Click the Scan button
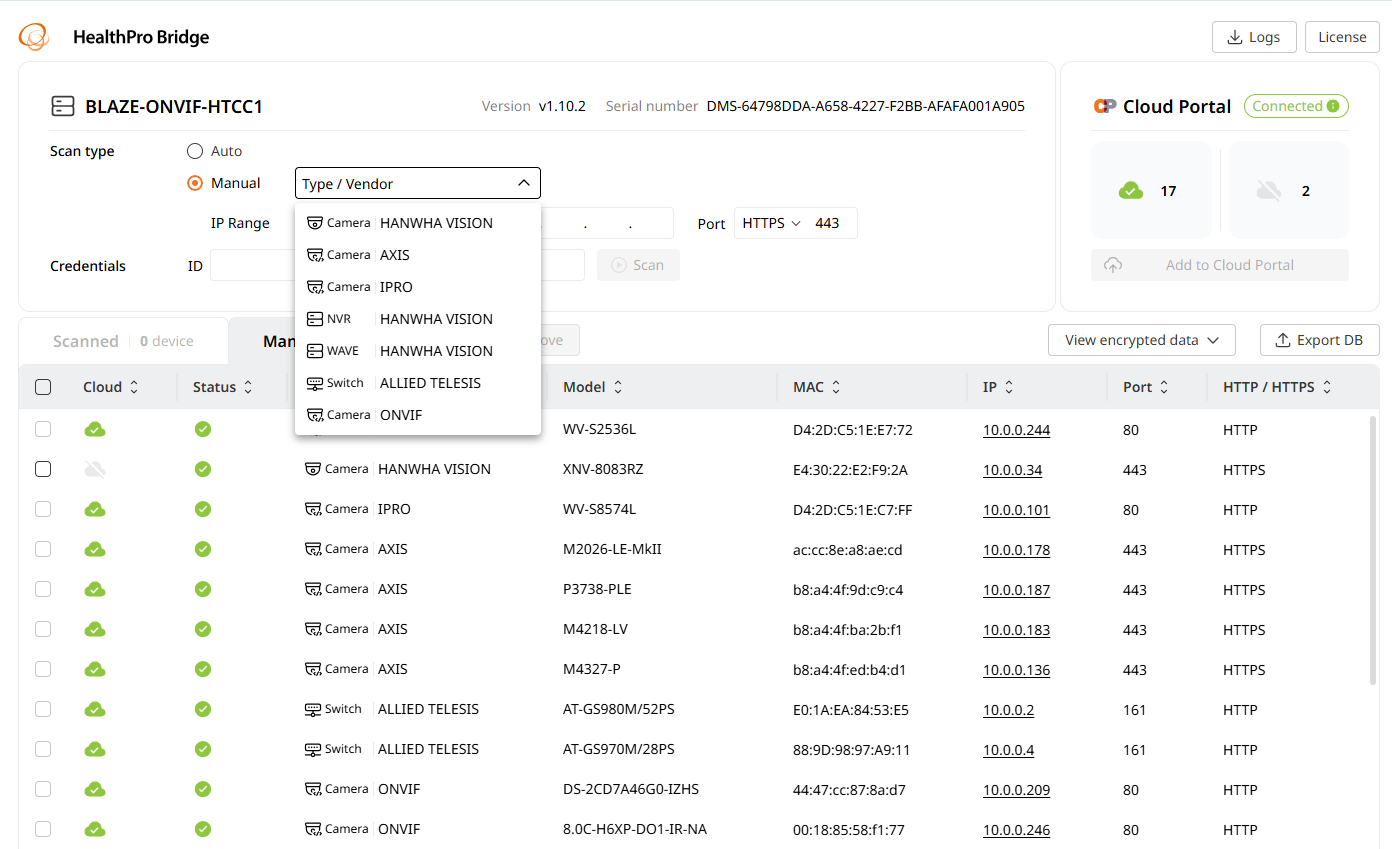Viewport: 1392px width, 849px height. 638,265
